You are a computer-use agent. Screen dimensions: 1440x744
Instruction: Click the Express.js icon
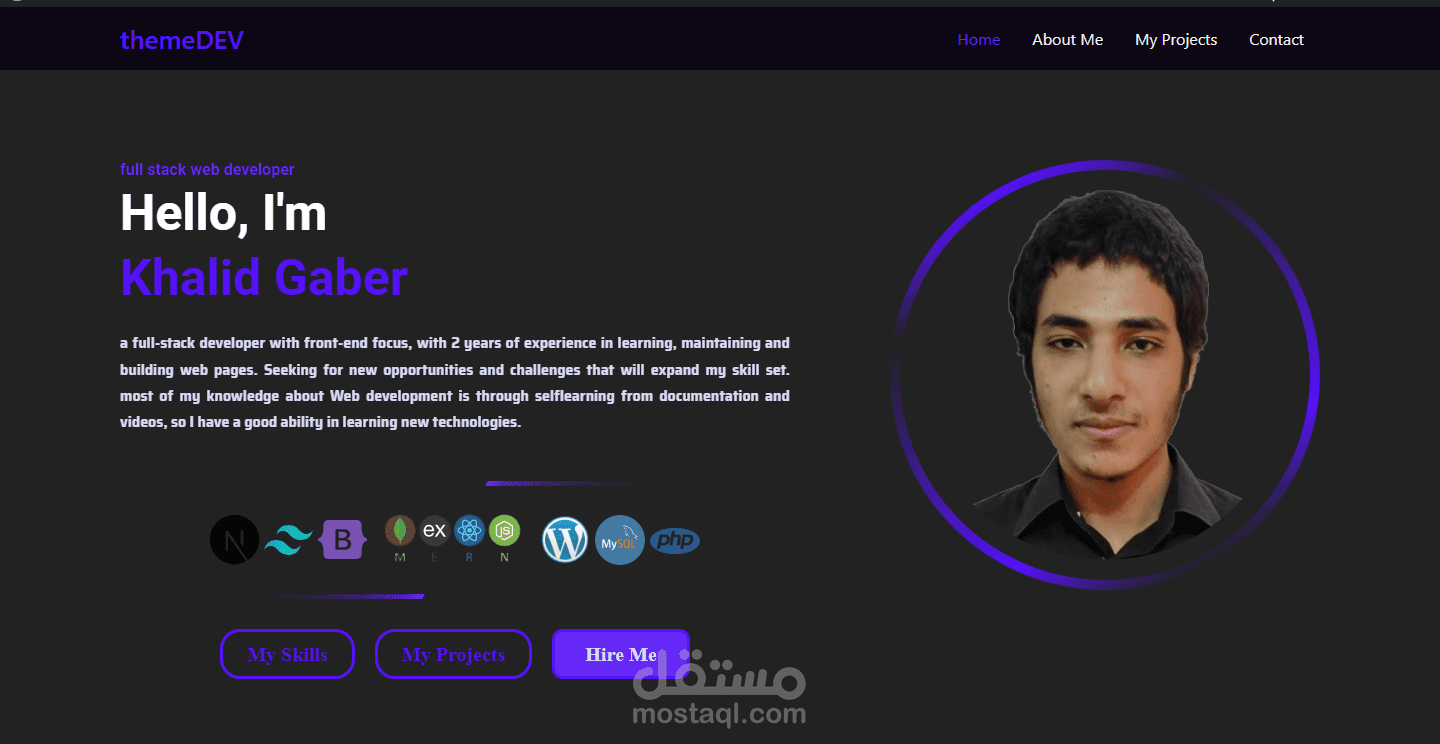(434, 530)
